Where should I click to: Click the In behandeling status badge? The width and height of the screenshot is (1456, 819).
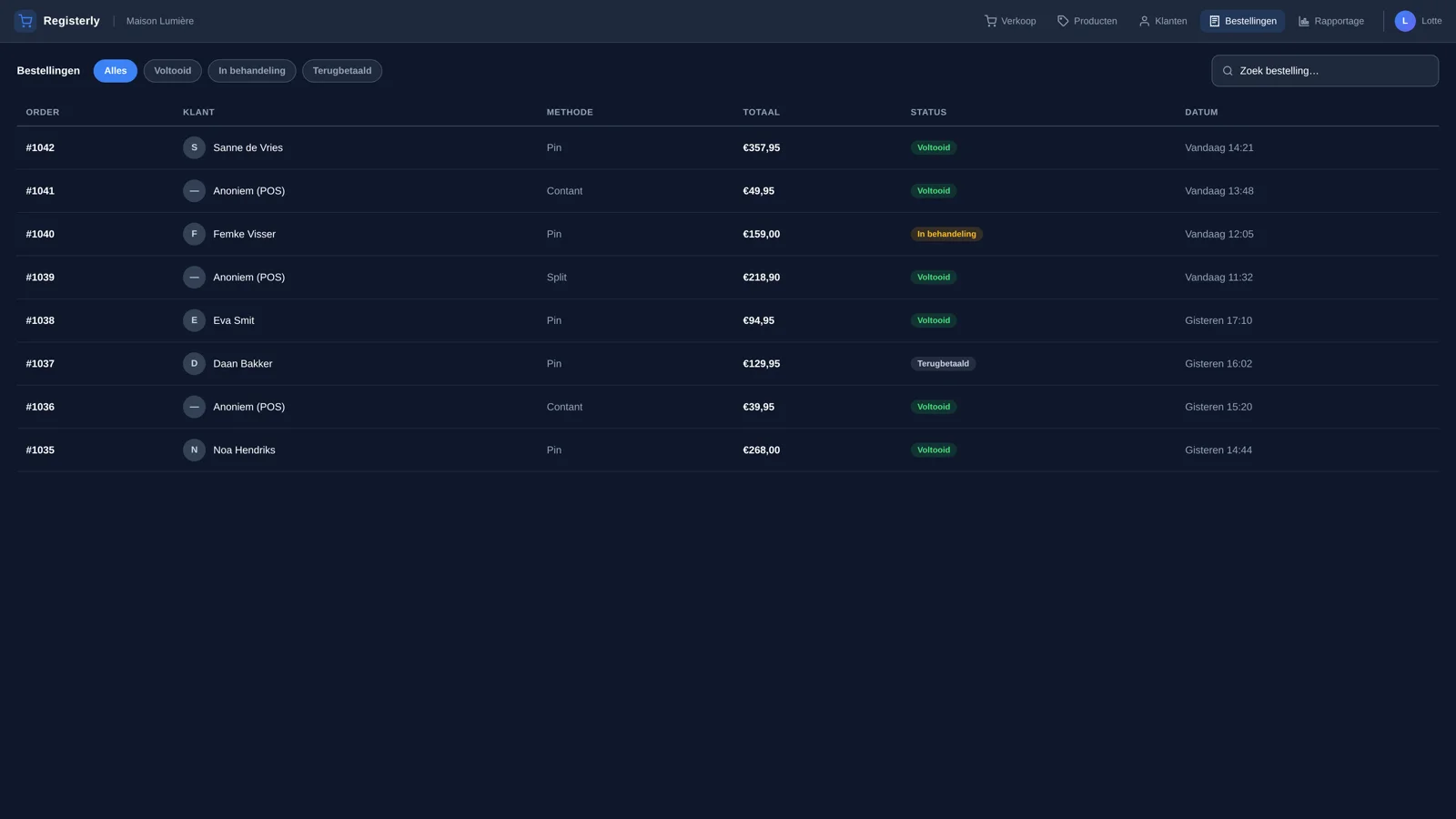946,234
